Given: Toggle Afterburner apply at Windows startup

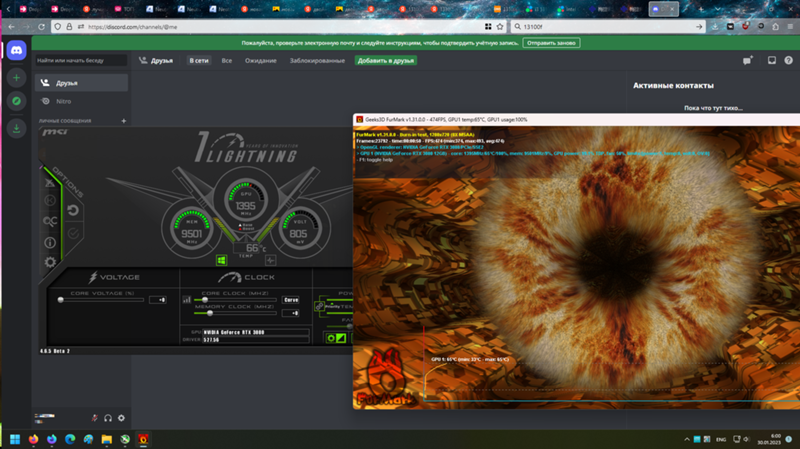Looking at the screenshot, I should 221,260.
